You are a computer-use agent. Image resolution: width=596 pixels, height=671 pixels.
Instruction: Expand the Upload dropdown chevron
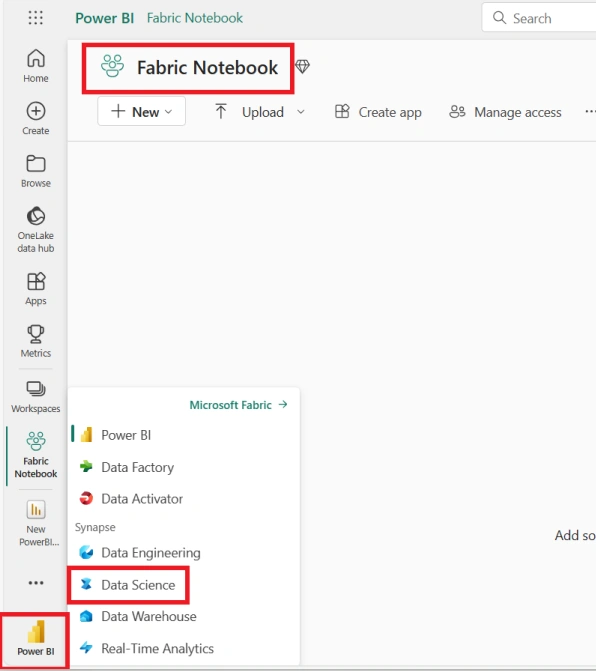[x=301, y=112]
